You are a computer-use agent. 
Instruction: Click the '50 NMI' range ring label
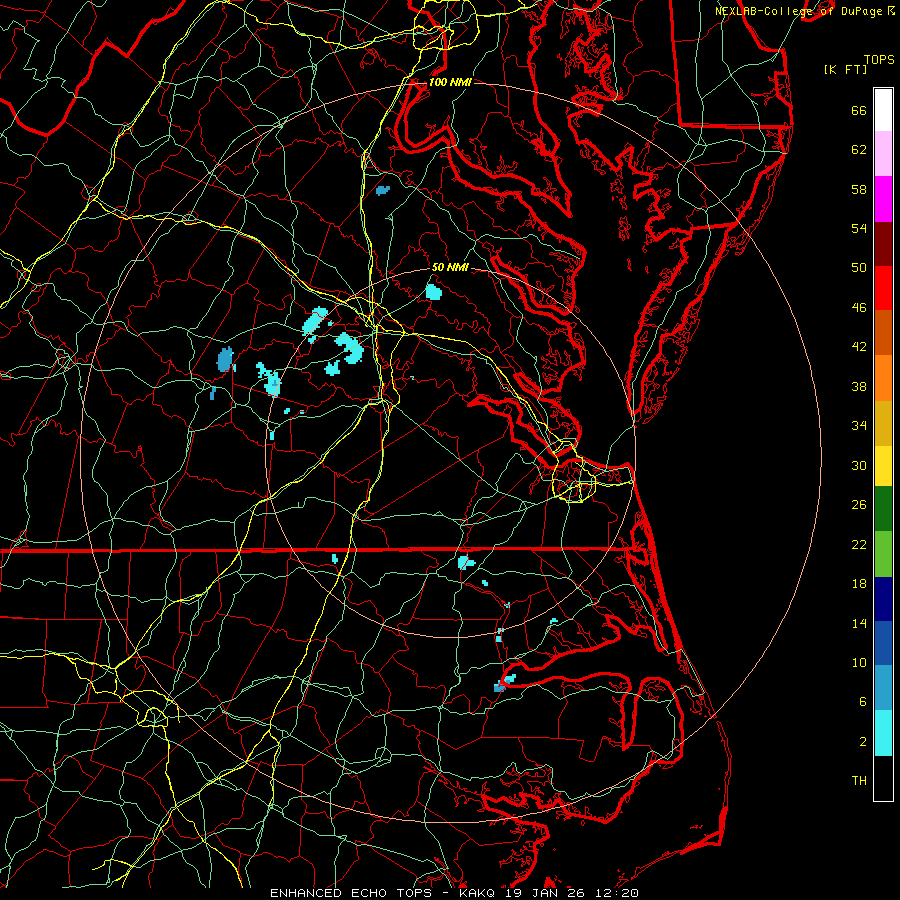(450, 267)
